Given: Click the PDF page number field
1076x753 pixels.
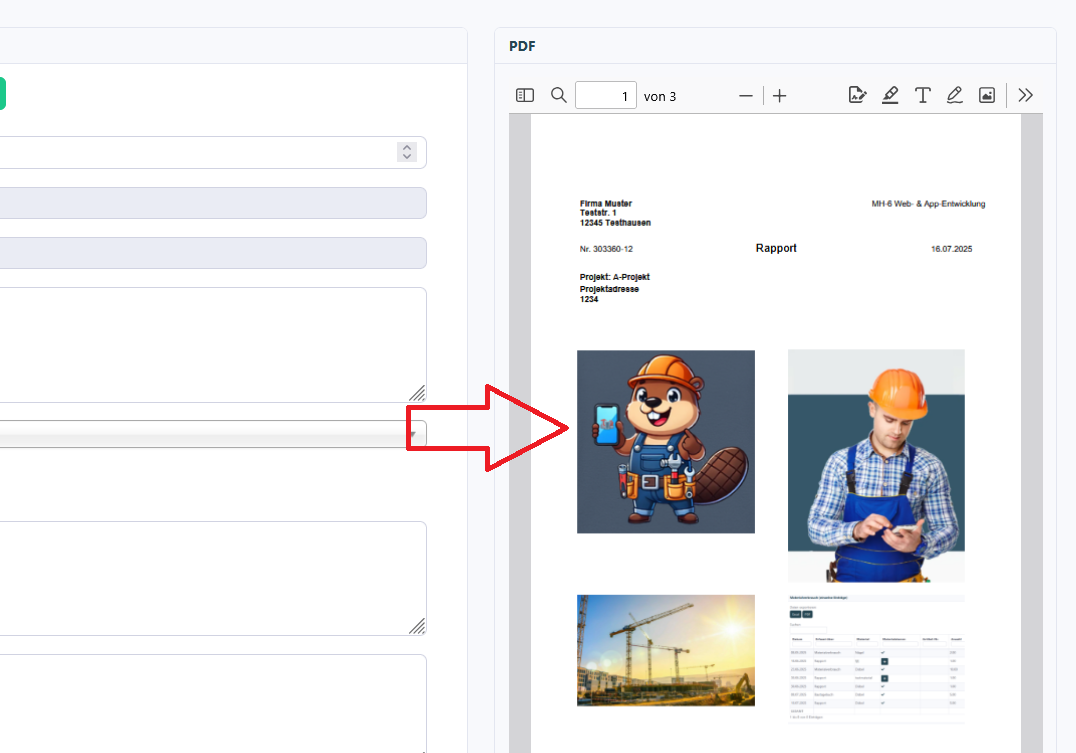Looking at the screenshot, I should [605, 95].
